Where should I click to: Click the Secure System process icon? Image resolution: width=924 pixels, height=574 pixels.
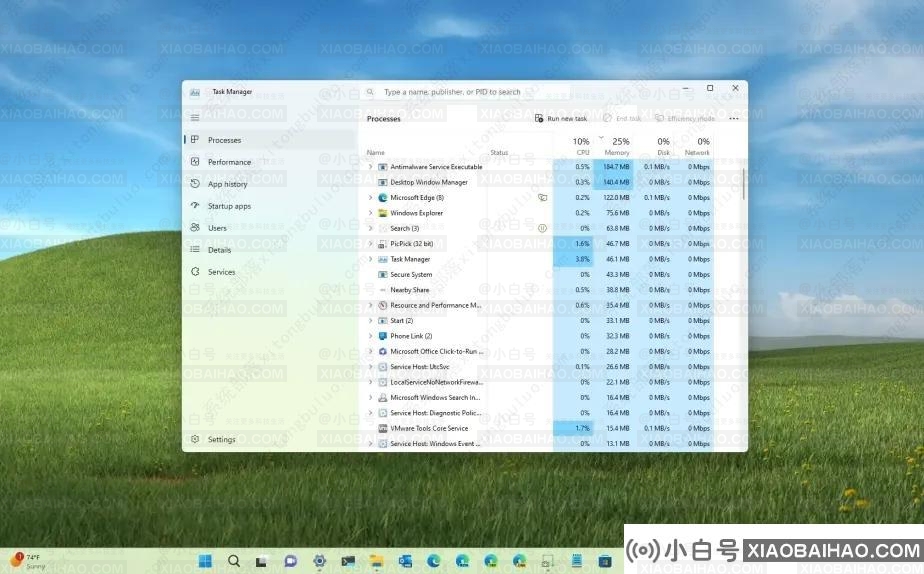click(x=382, y=275)
